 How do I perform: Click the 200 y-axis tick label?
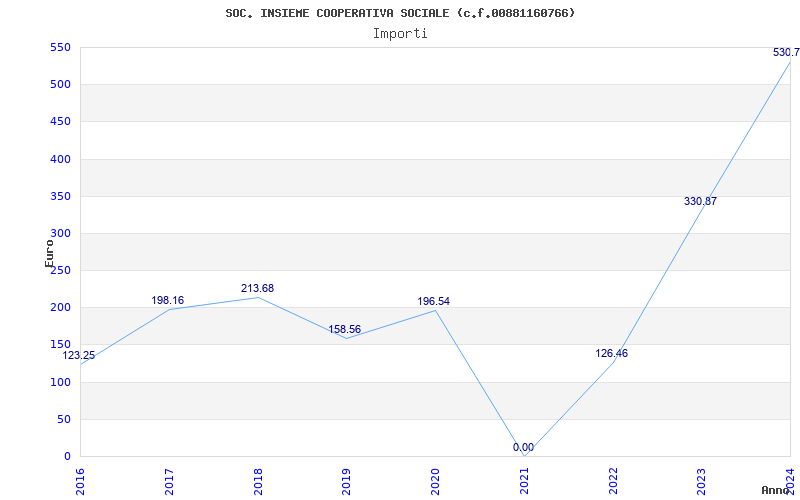(60, 308)
